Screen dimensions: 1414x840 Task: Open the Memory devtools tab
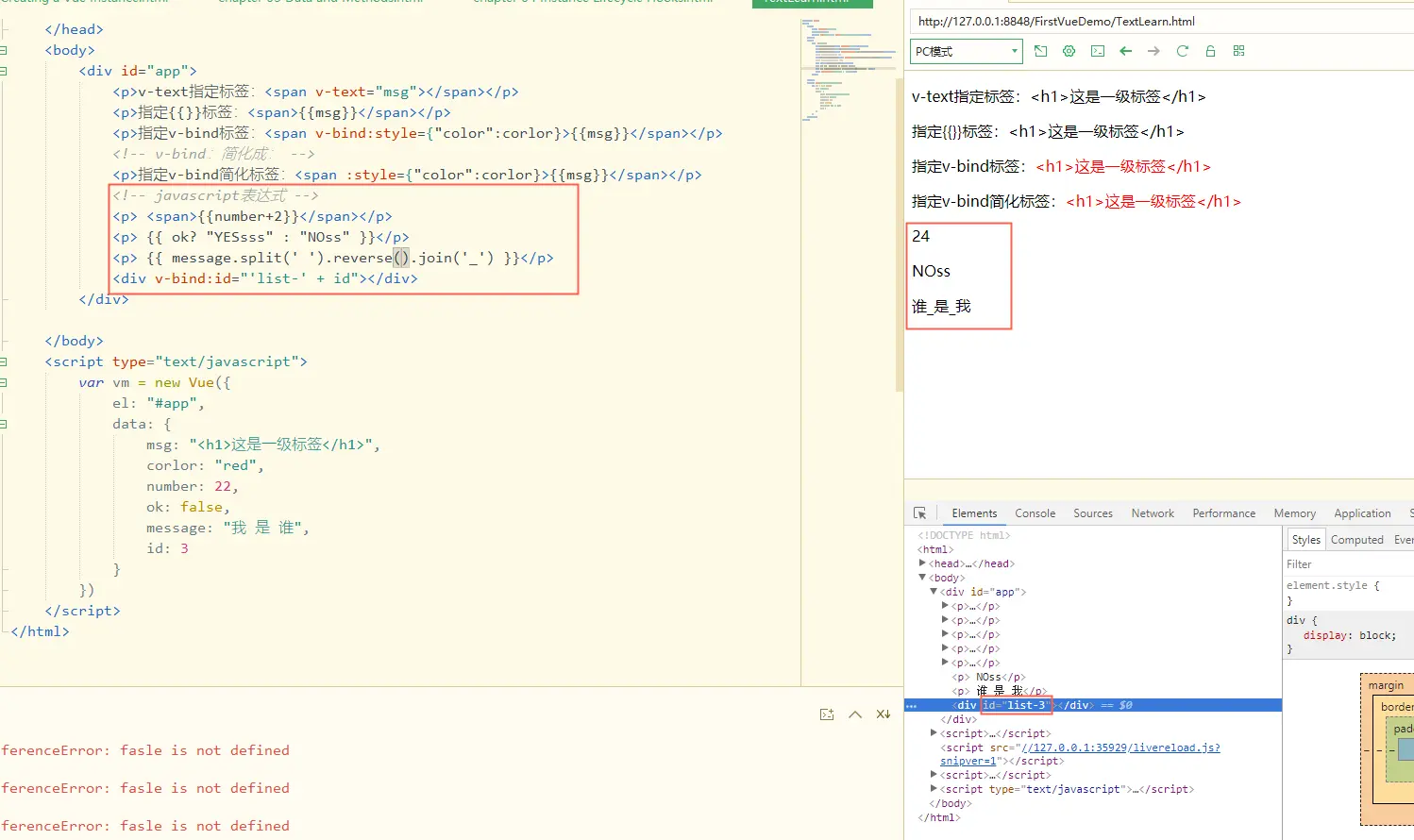[1294, 513]
